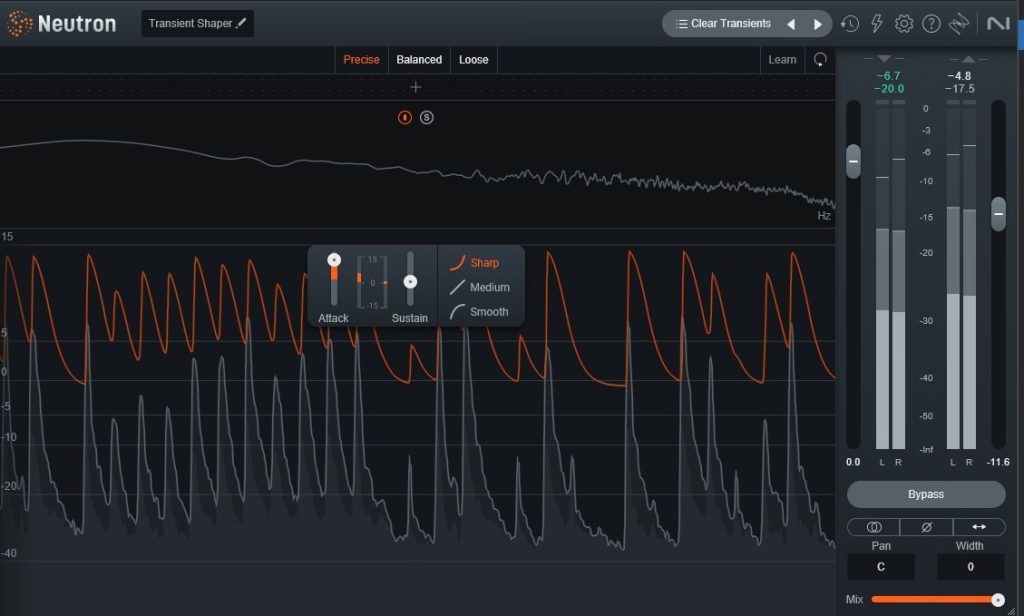Click the reset circular arrow icon next to Learn
1024x616 pixels.
tap(820, 60)
